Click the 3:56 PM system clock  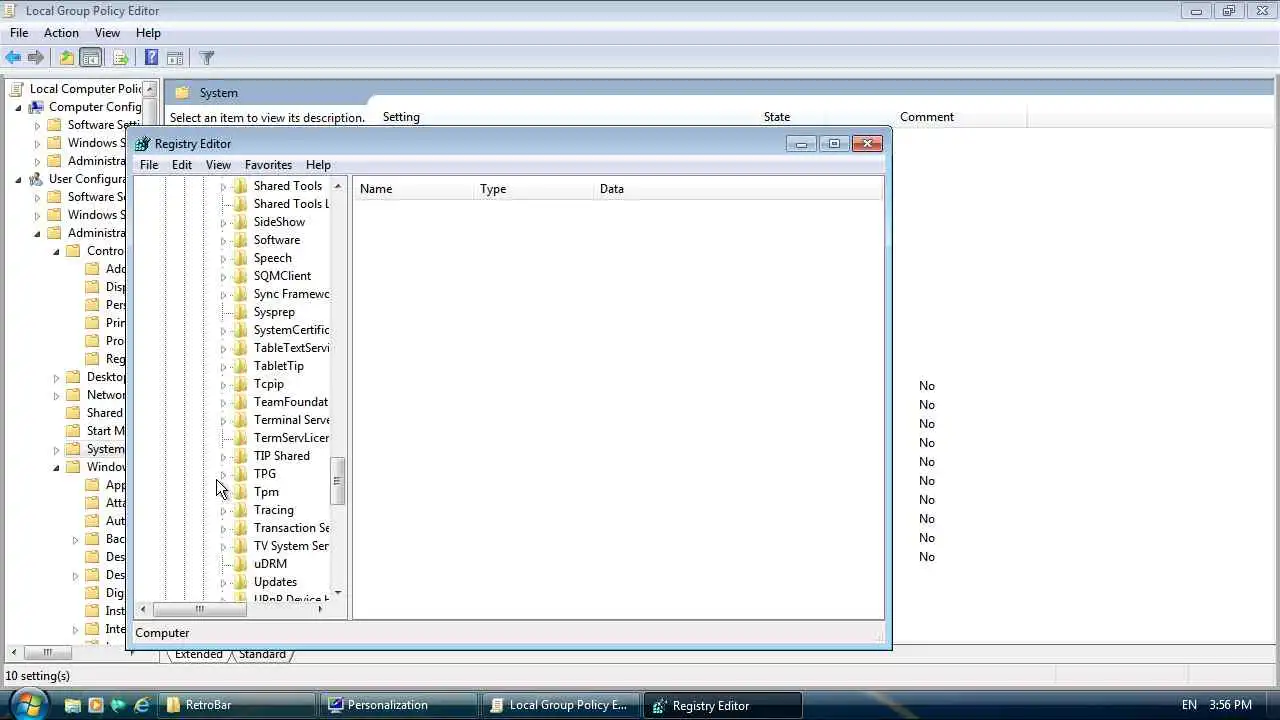1230,705
